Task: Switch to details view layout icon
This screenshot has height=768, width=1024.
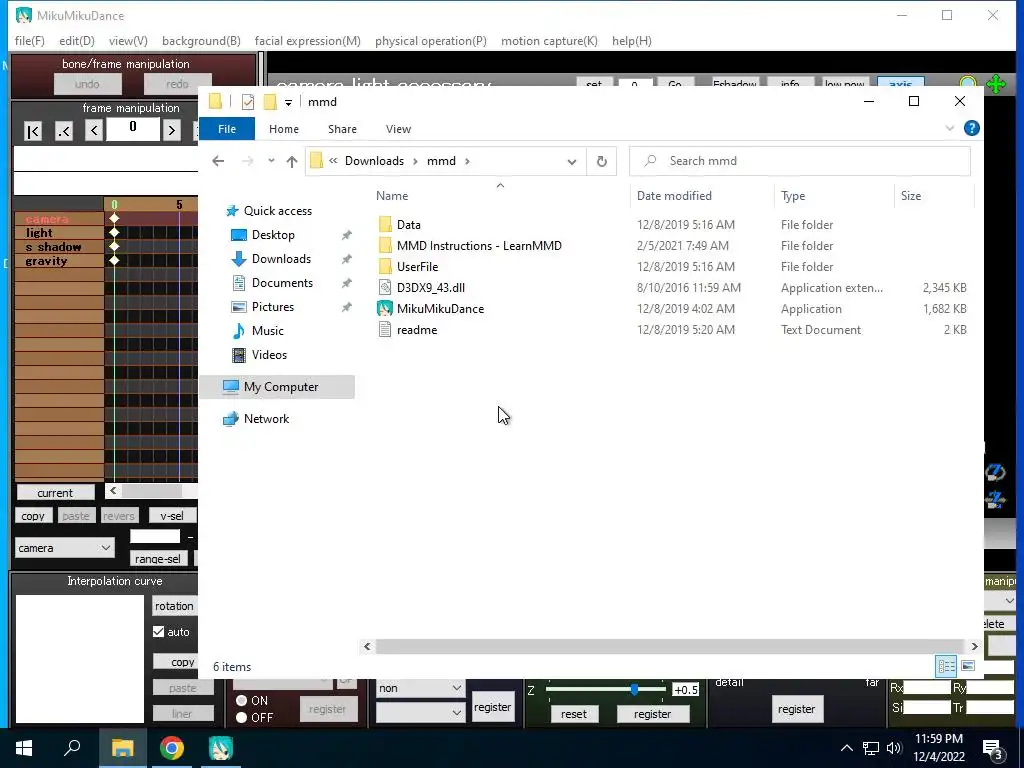Action: tap(946, 666)
